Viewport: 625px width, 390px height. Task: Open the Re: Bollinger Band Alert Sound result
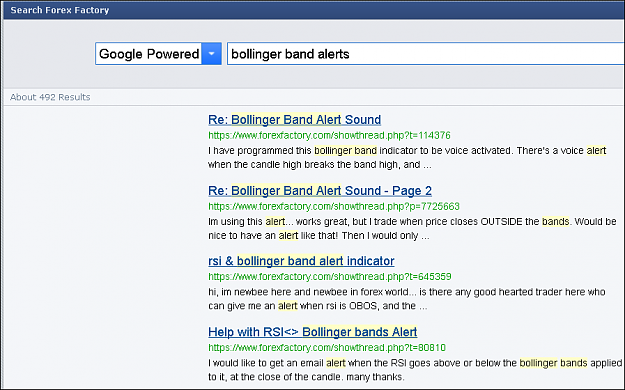(295, 120)
